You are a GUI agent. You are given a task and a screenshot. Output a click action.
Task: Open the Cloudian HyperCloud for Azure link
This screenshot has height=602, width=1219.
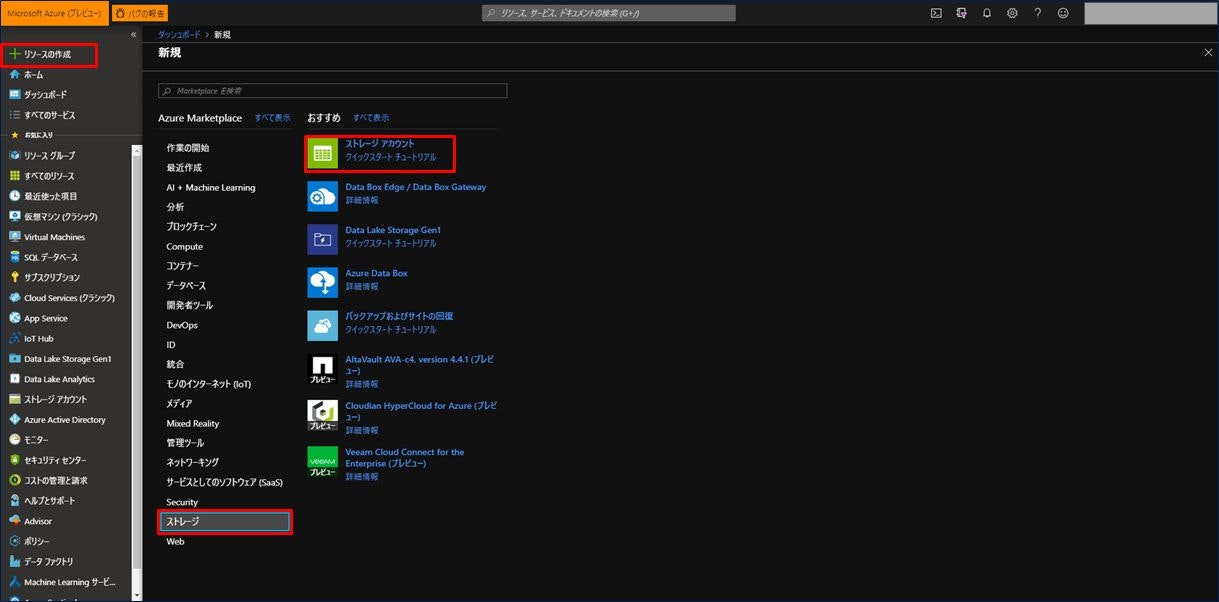tap(421, 411)
